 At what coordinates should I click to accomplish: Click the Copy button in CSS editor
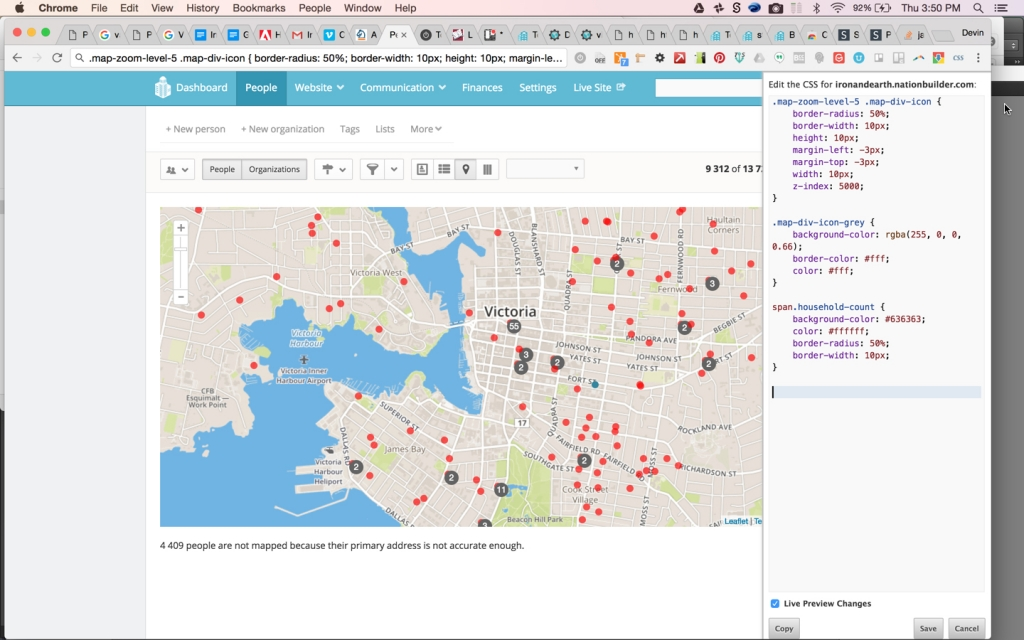pyautogui.click(x=784, y=628)
